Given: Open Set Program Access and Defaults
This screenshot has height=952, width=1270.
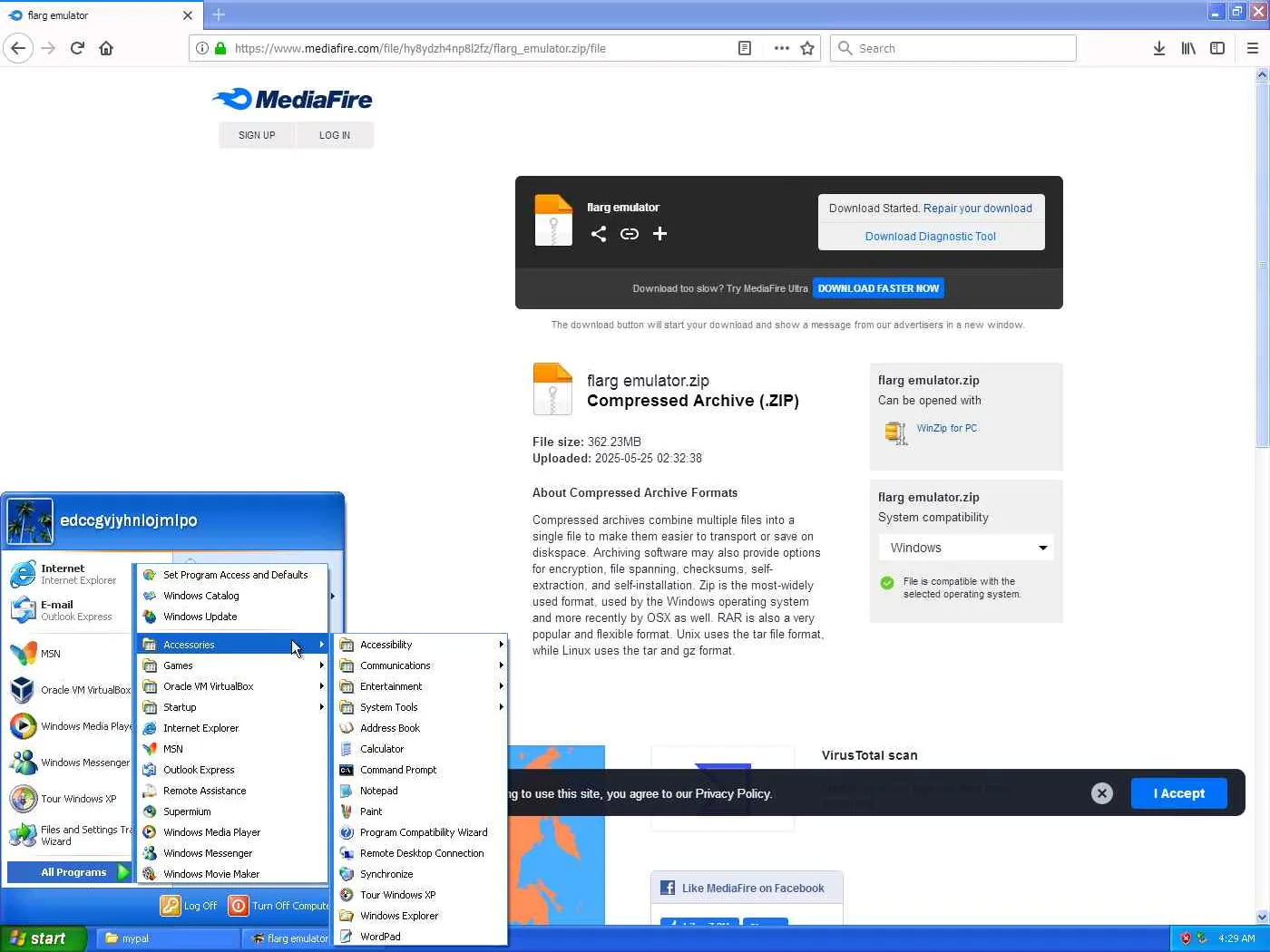Looking at the screenshot, I should pos(232,575).
